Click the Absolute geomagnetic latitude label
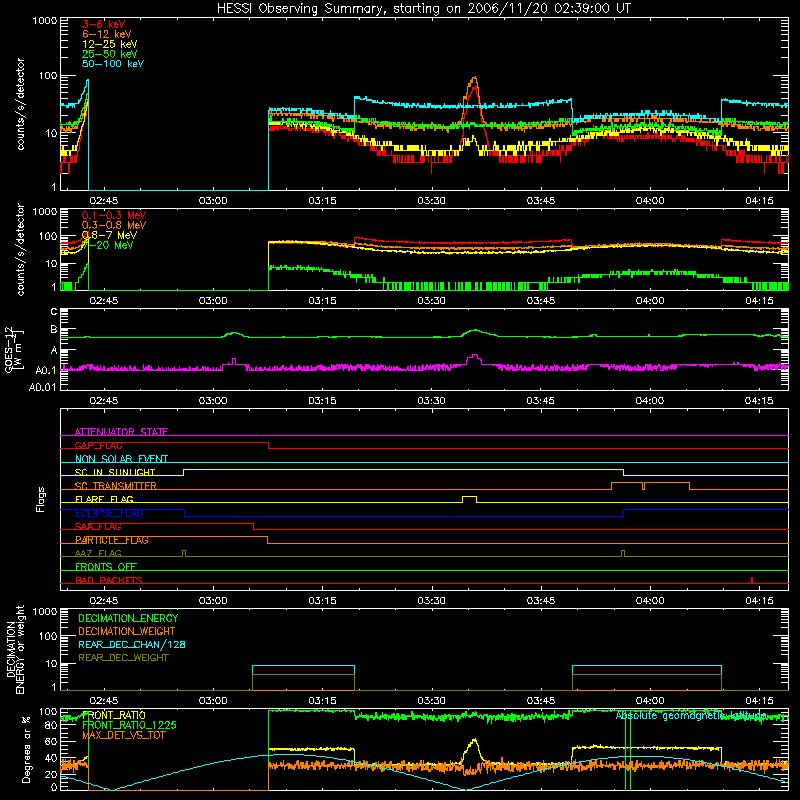The width and height of the screenshot is (800, 800). tap(691, 716)
